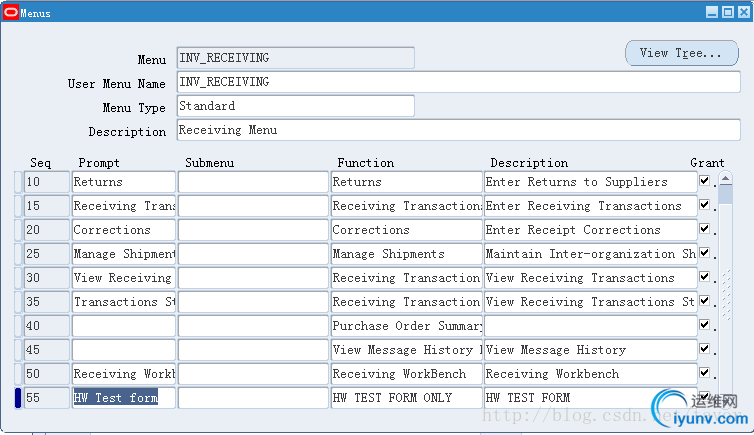Uncheck Grant for the Returns row
Viewport: 754px width, 435px height.
coord(705,181)
